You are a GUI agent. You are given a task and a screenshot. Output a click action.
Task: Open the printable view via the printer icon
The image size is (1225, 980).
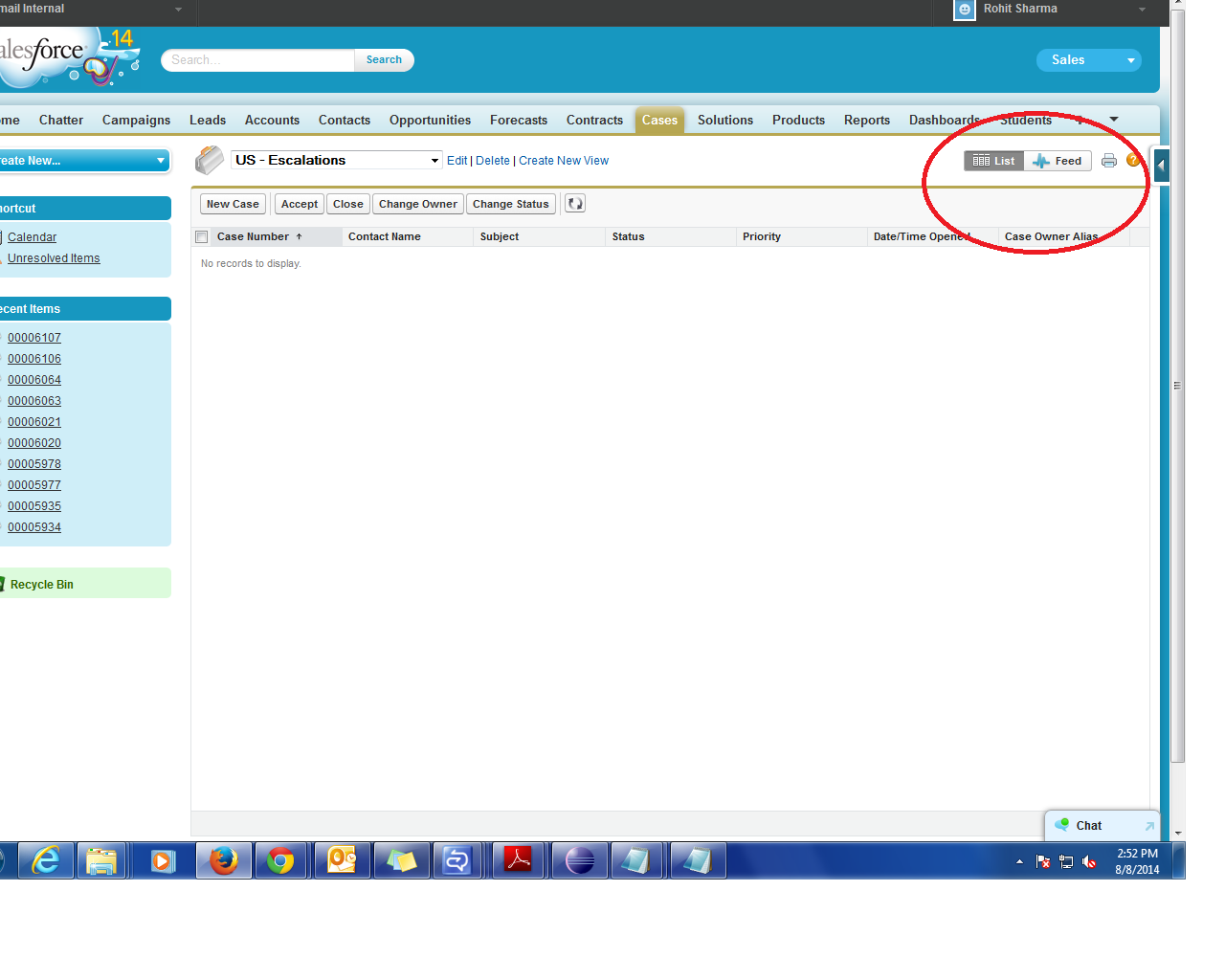coord(1109,161)
